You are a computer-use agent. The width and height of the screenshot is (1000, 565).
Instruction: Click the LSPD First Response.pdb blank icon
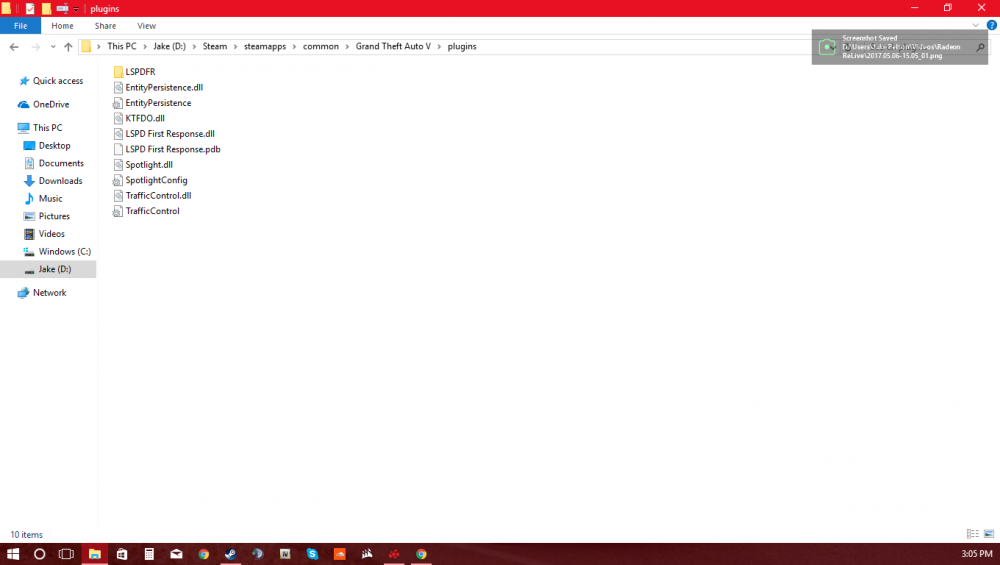[118, 149]
